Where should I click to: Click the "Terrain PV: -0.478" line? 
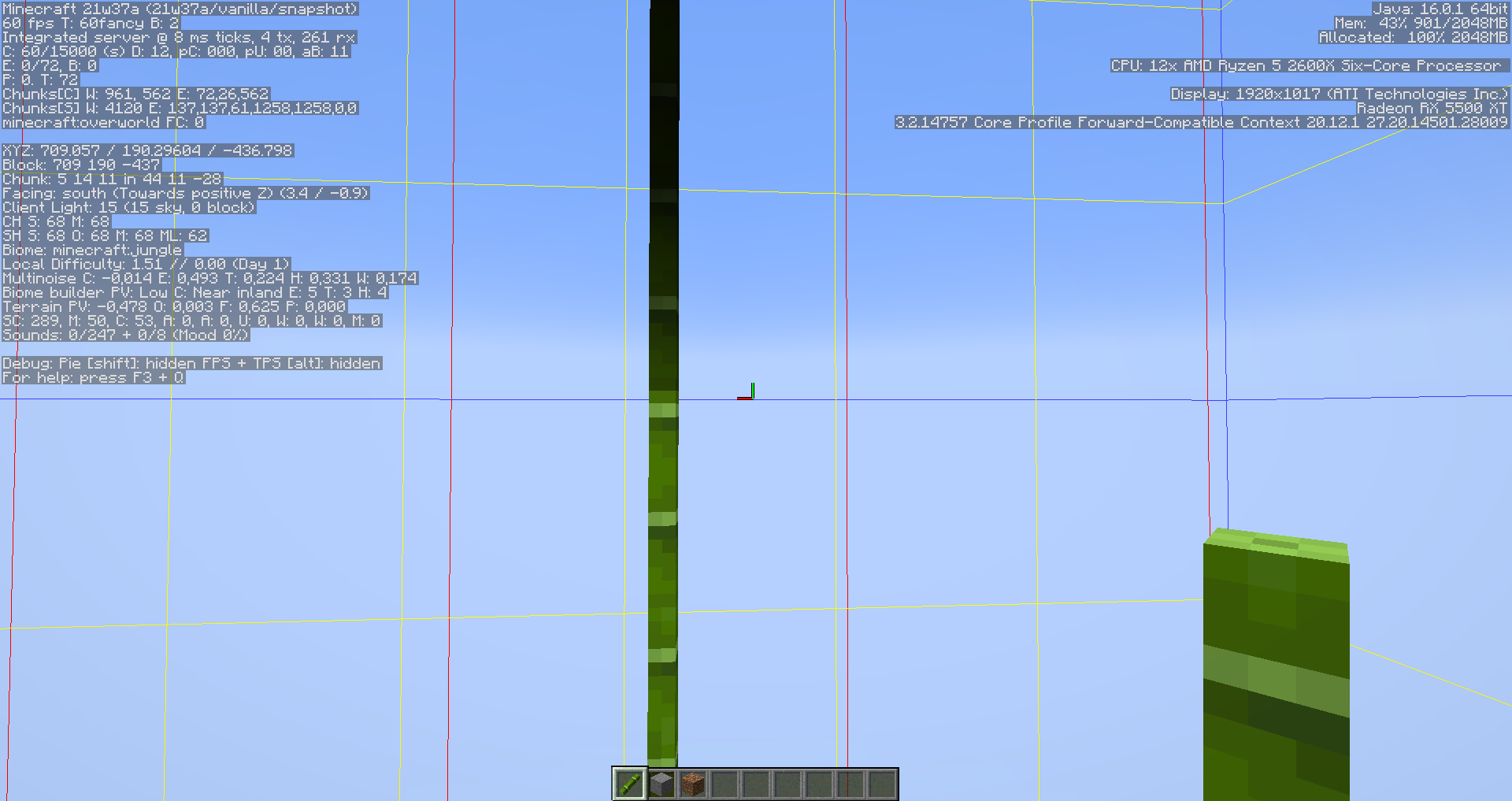pos(175,306)
